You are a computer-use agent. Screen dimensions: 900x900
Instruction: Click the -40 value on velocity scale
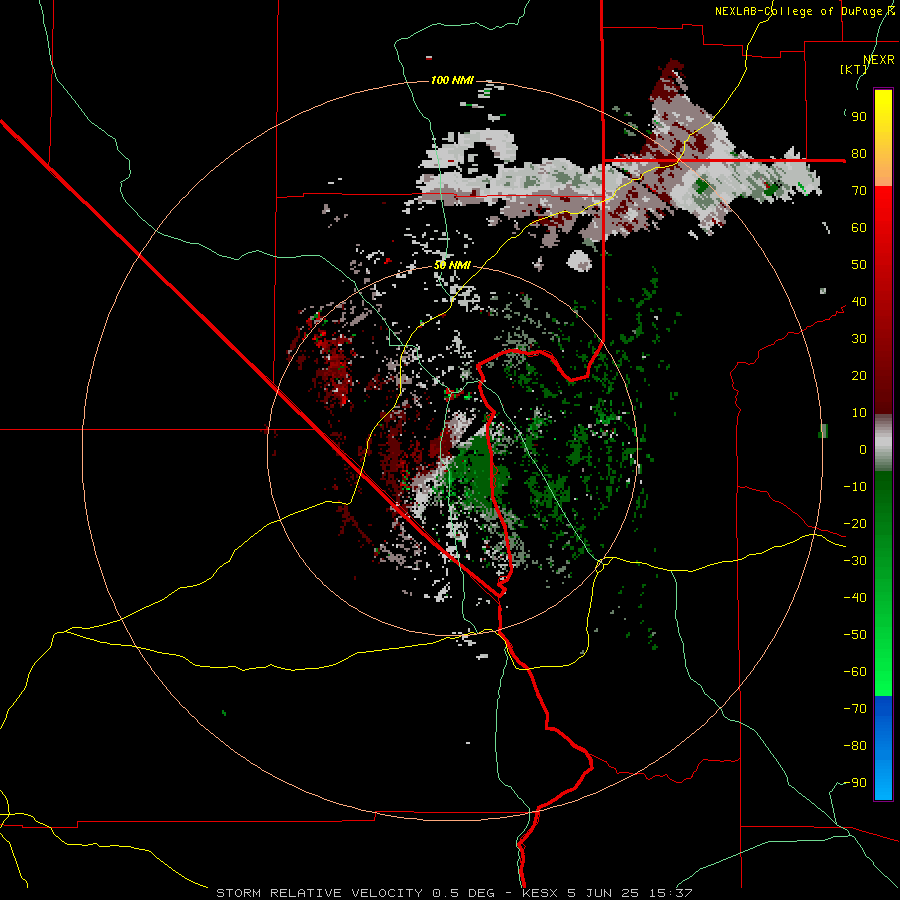tap(855, 598)
